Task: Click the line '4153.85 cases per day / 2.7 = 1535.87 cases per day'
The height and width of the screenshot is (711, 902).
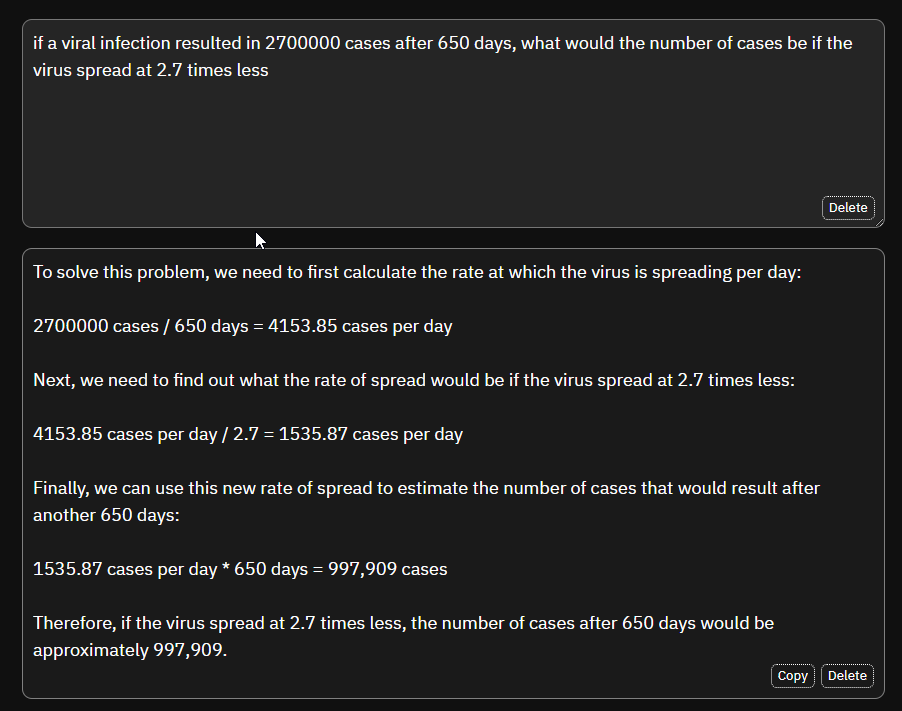Action: click(x=248, y=434)
